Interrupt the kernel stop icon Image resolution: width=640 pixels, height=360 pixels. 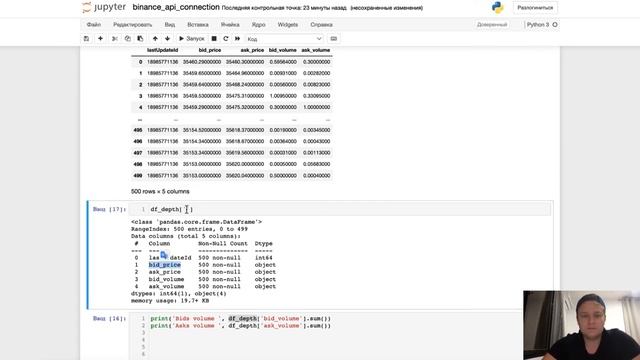214,38
